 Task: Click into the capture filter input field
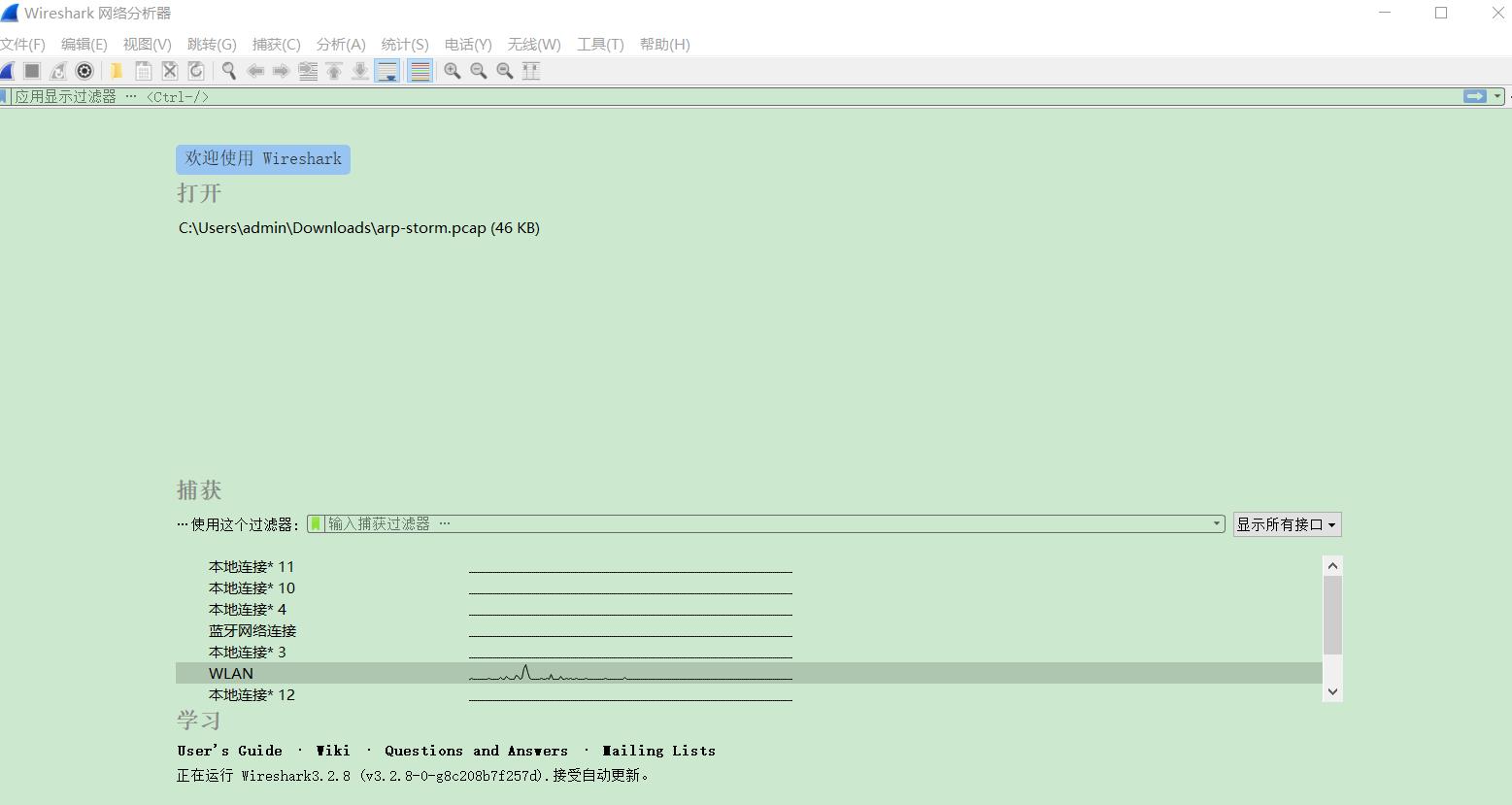click(767, 523)
